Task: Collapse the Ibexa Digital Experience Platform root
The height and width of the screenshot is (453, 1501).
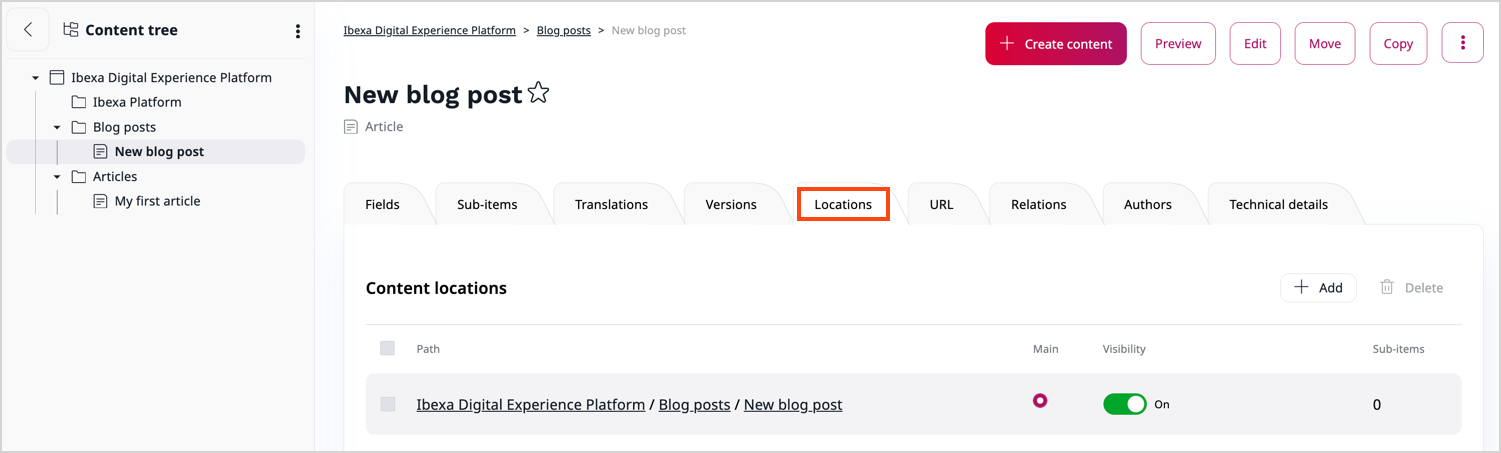Action: 35,78
